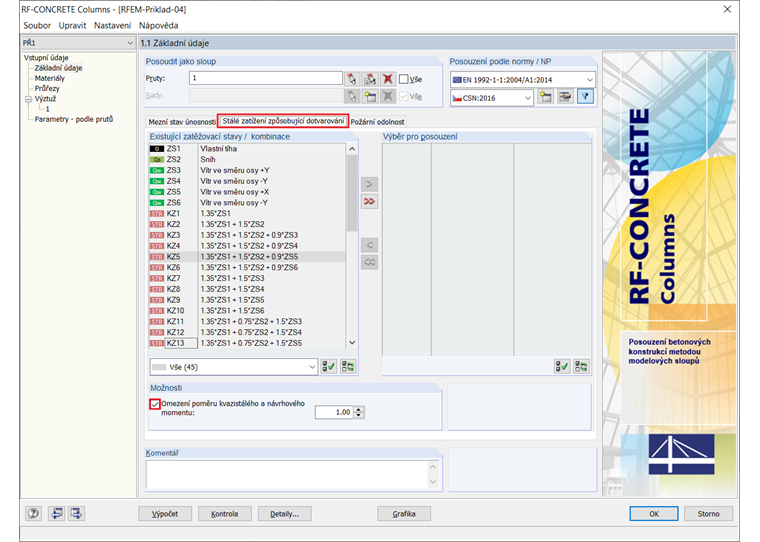Click the new standard icon next to CSN:2016
The image size is (760, 542).
coord(546,97)
